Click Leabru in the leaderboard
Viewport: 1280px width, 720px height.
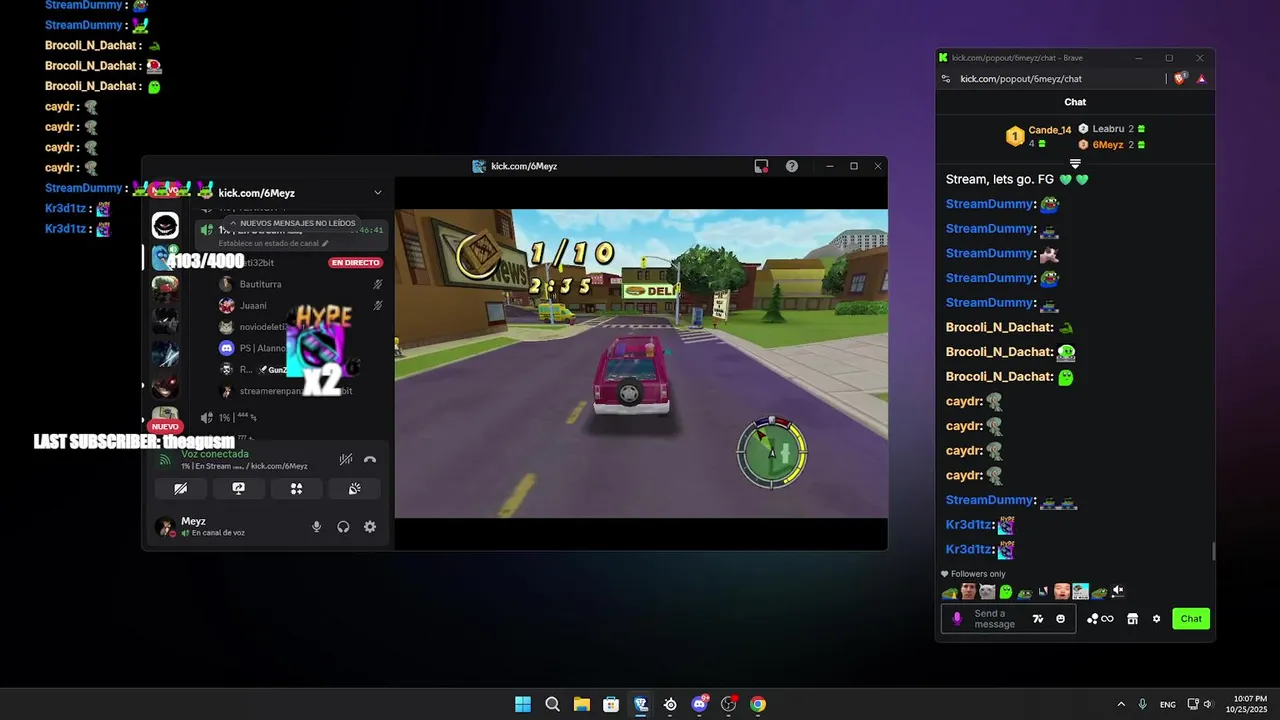[1108, 129]
